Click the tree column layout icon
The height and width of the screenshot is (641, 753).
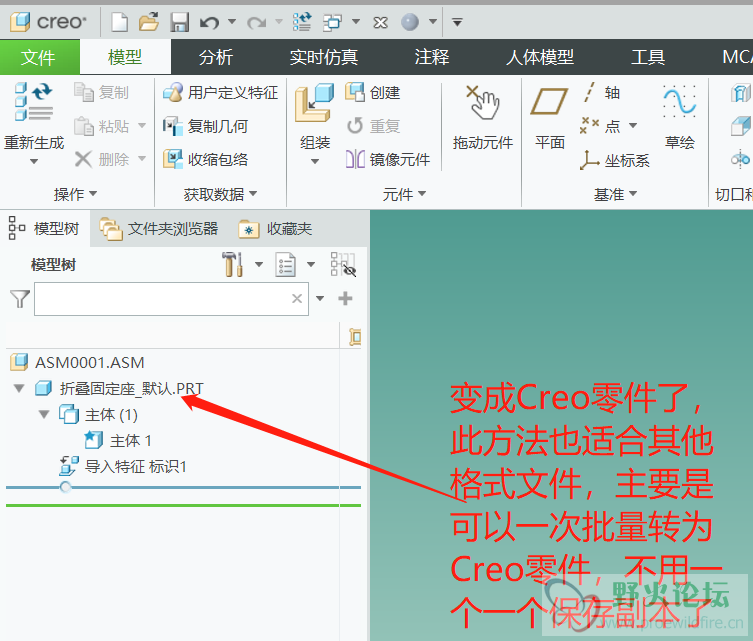click(354, 337)
